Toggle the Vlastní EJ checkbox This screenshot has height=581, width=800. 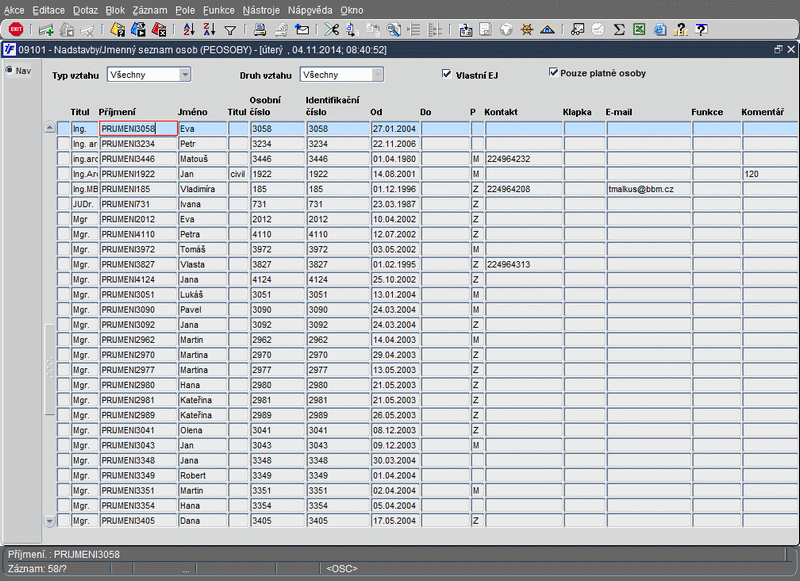[447, 74]
